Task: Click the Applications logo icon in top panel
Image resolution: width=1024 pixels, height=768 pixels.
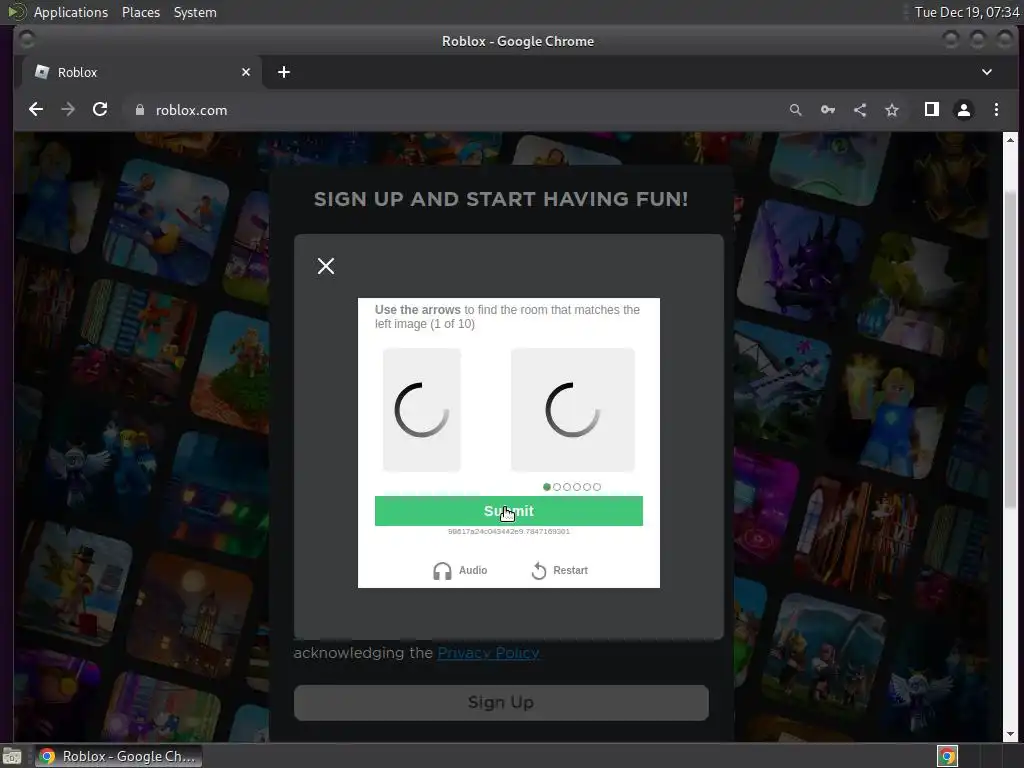Action: [16, 12]
